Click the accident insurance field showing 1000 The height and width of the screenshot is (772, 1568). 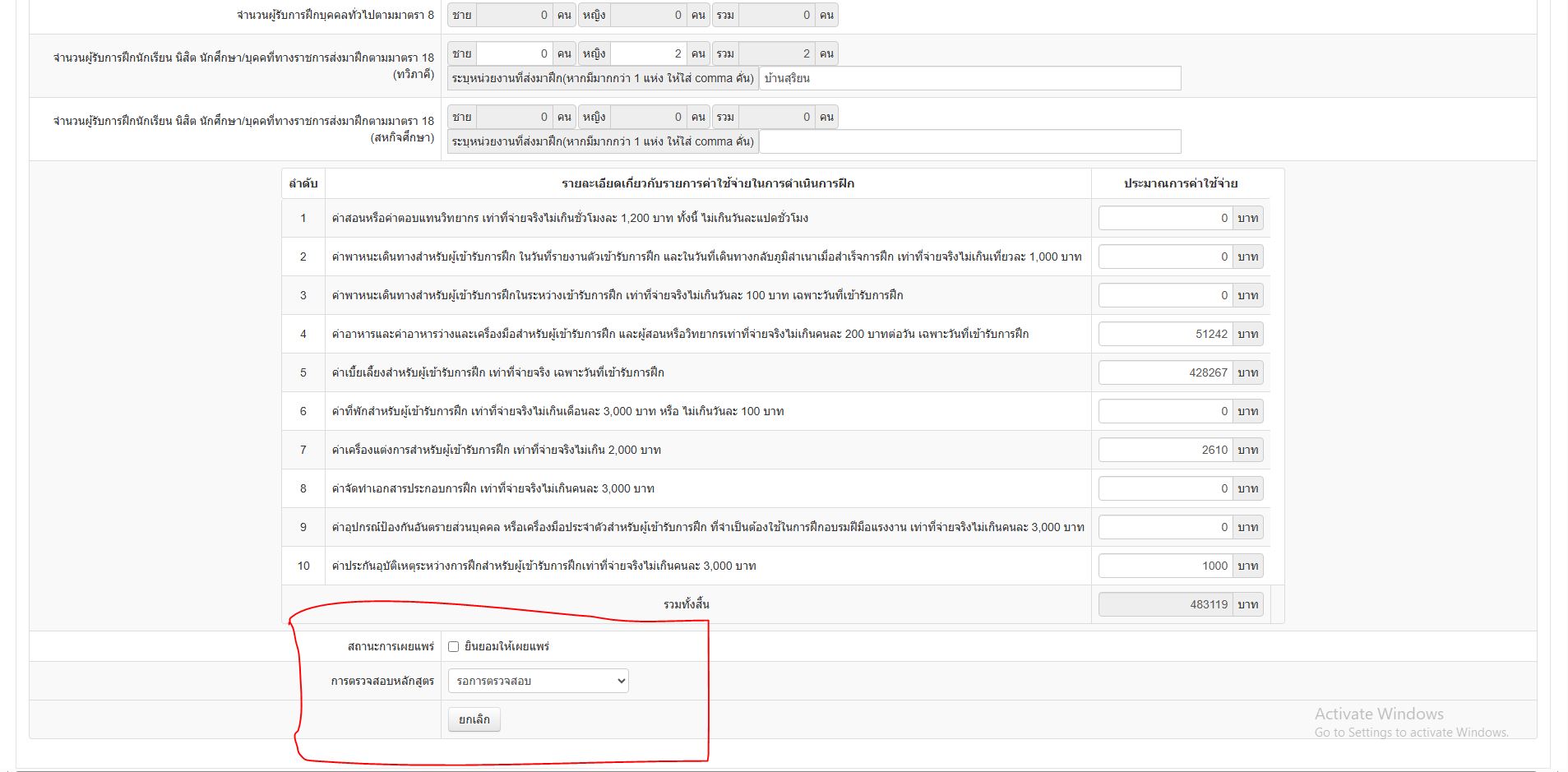coord(1164,566)
